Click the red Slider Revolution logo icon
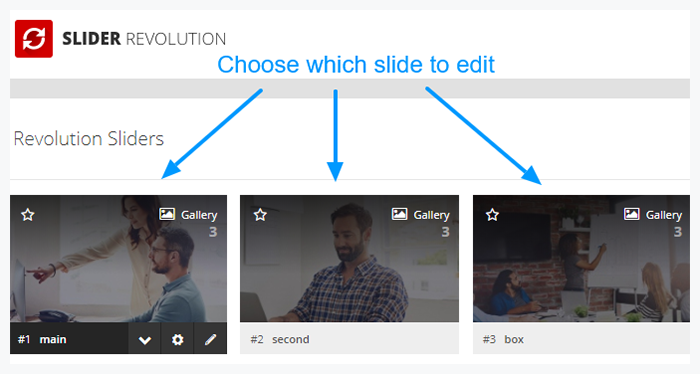 coord(34,39)
